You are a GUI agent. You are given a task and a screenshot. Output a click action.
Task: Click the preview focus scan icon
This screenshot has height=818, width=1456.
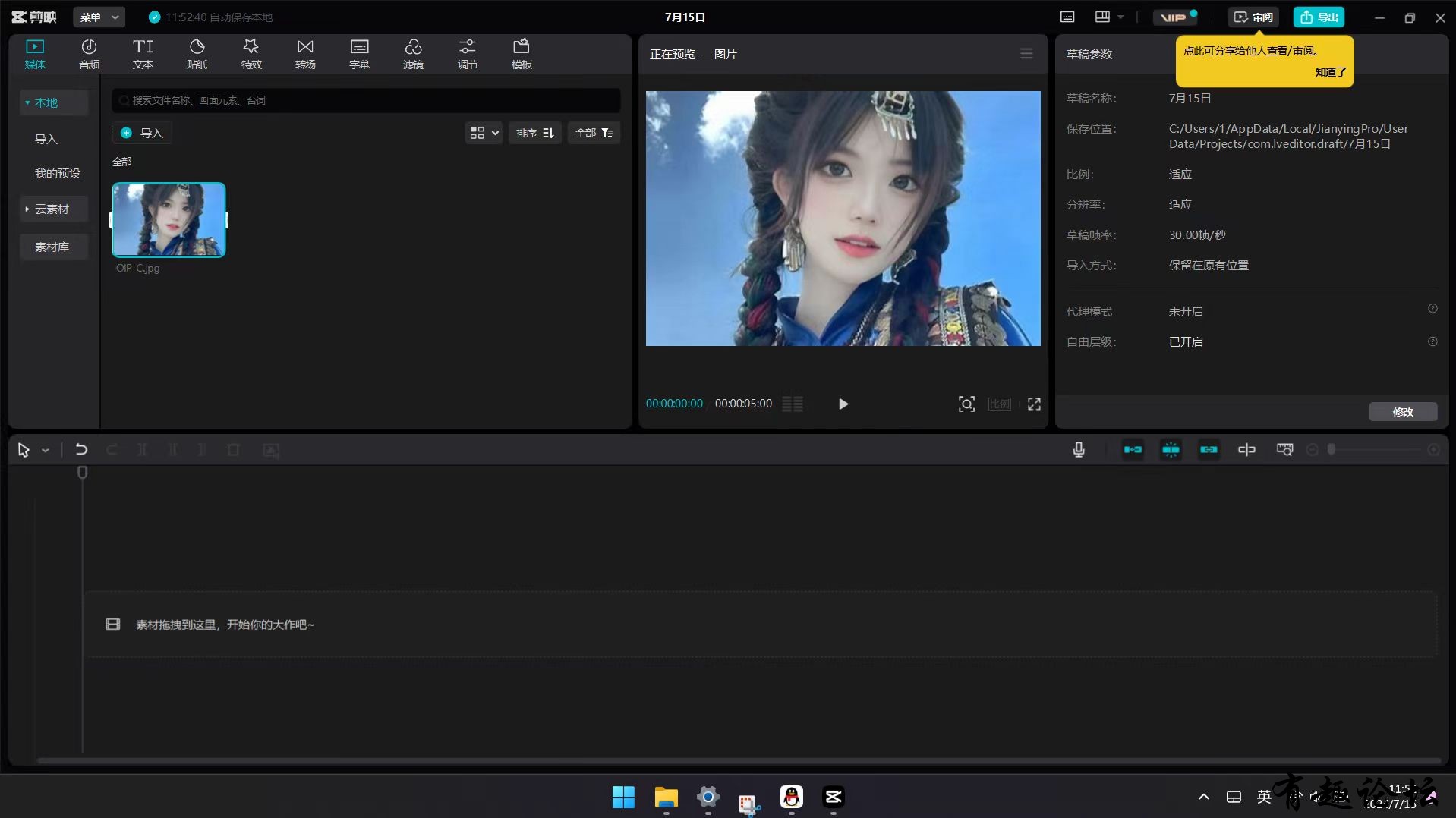point(966,404)
